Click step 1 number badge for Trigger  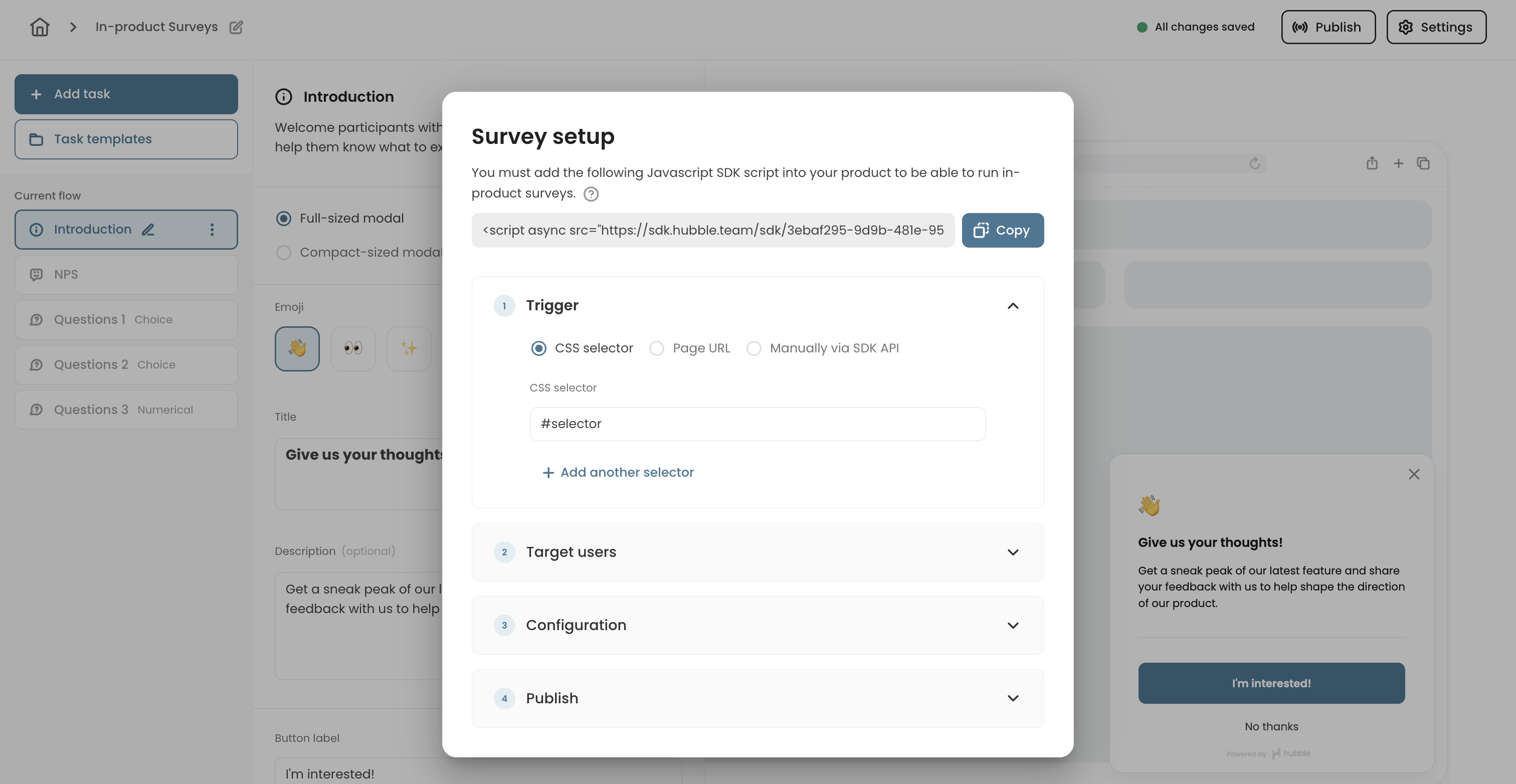(x=504, y=306)
